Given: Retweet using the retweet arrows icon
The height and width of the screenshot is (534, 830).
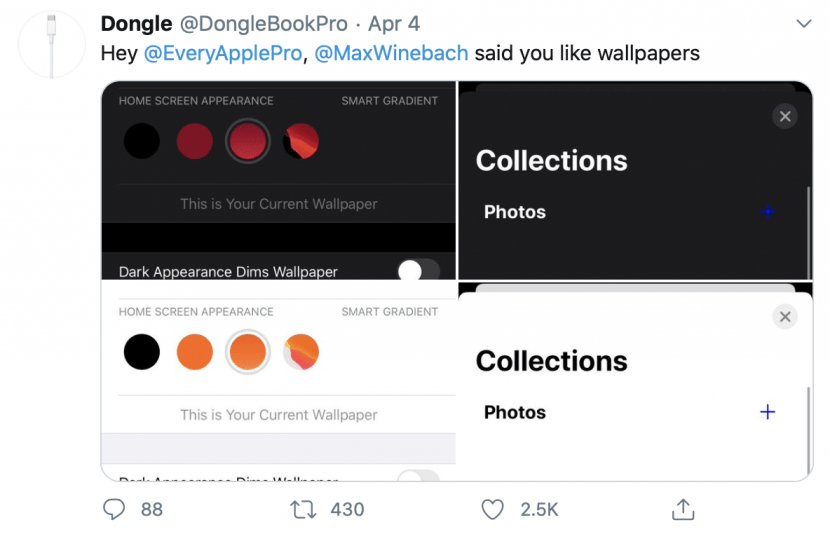Looking at the screenshot, I should click(303, 510).
